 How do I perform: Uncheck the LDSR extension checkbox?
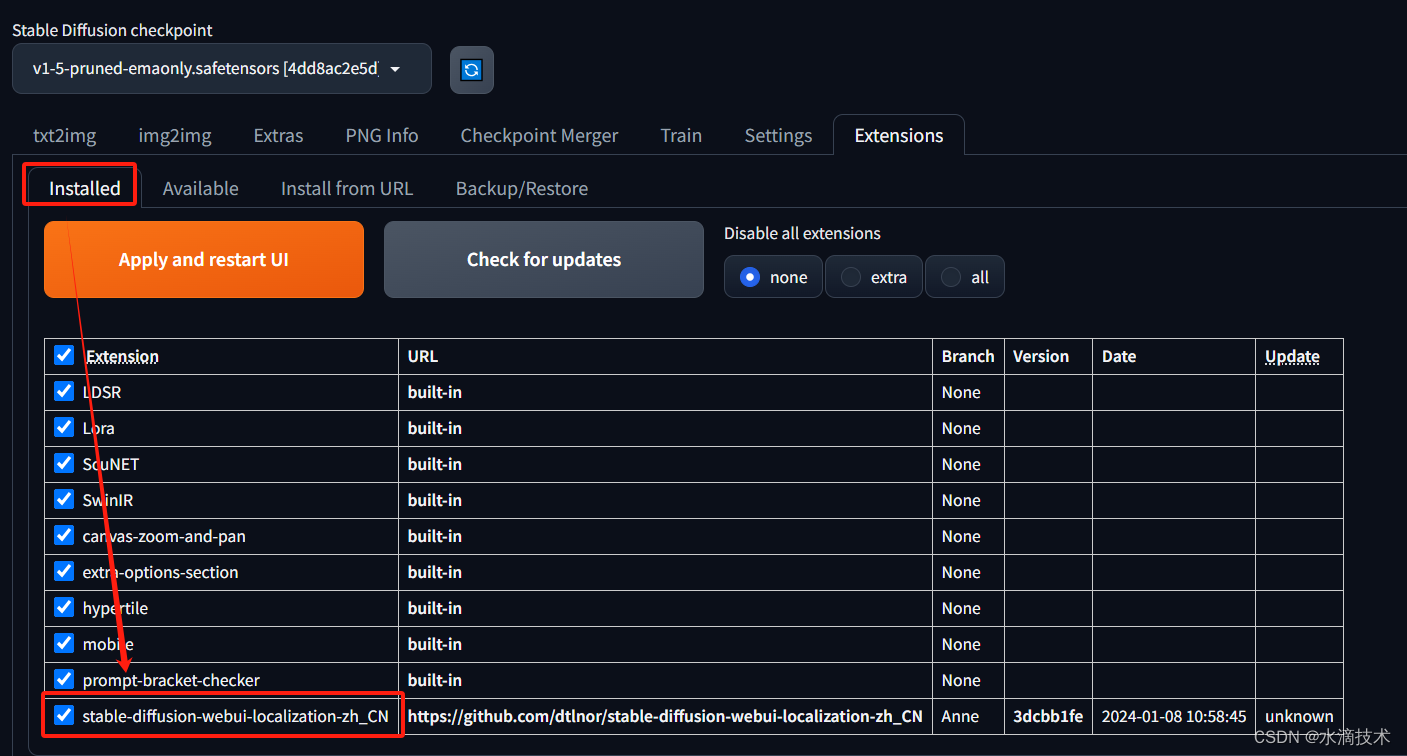tap(64, 391)
